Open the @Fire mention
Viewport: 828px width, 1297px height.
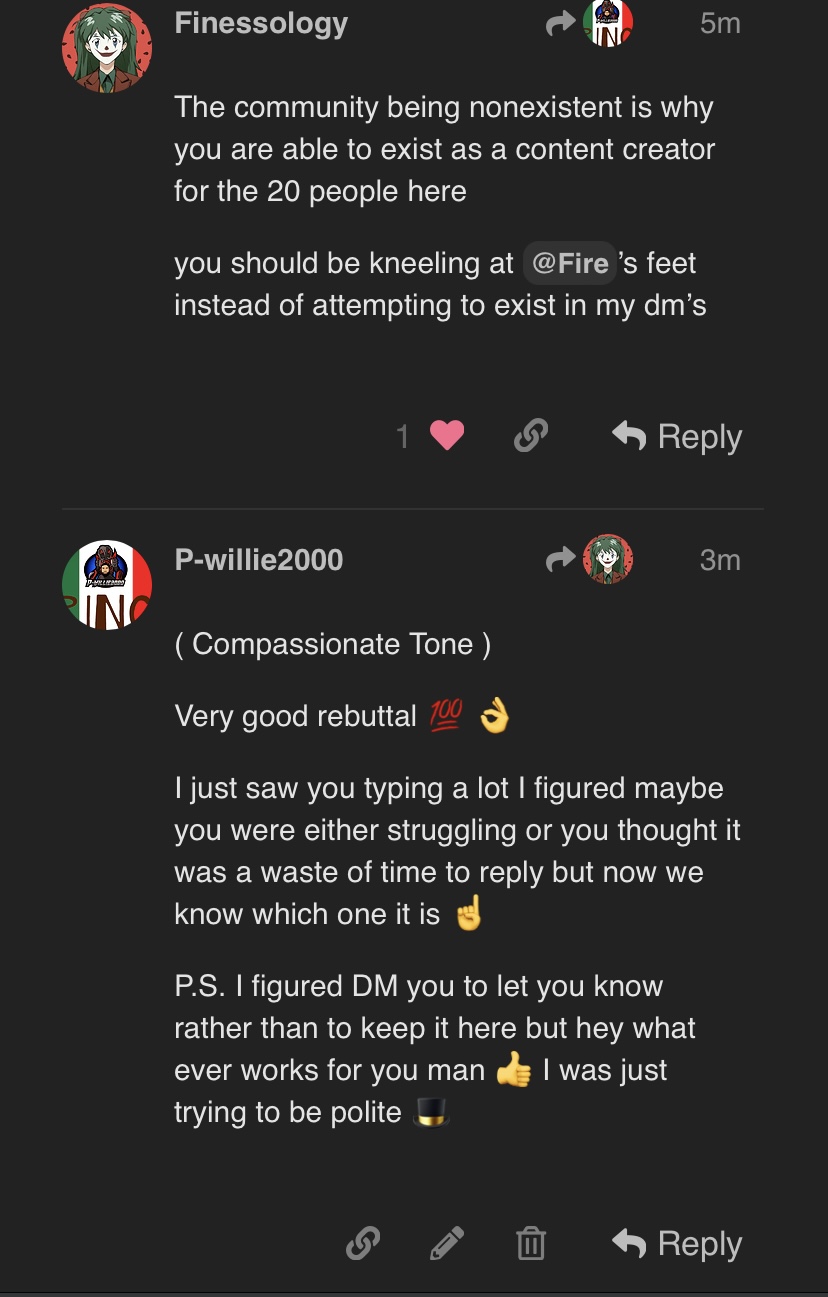coord(569,264)
